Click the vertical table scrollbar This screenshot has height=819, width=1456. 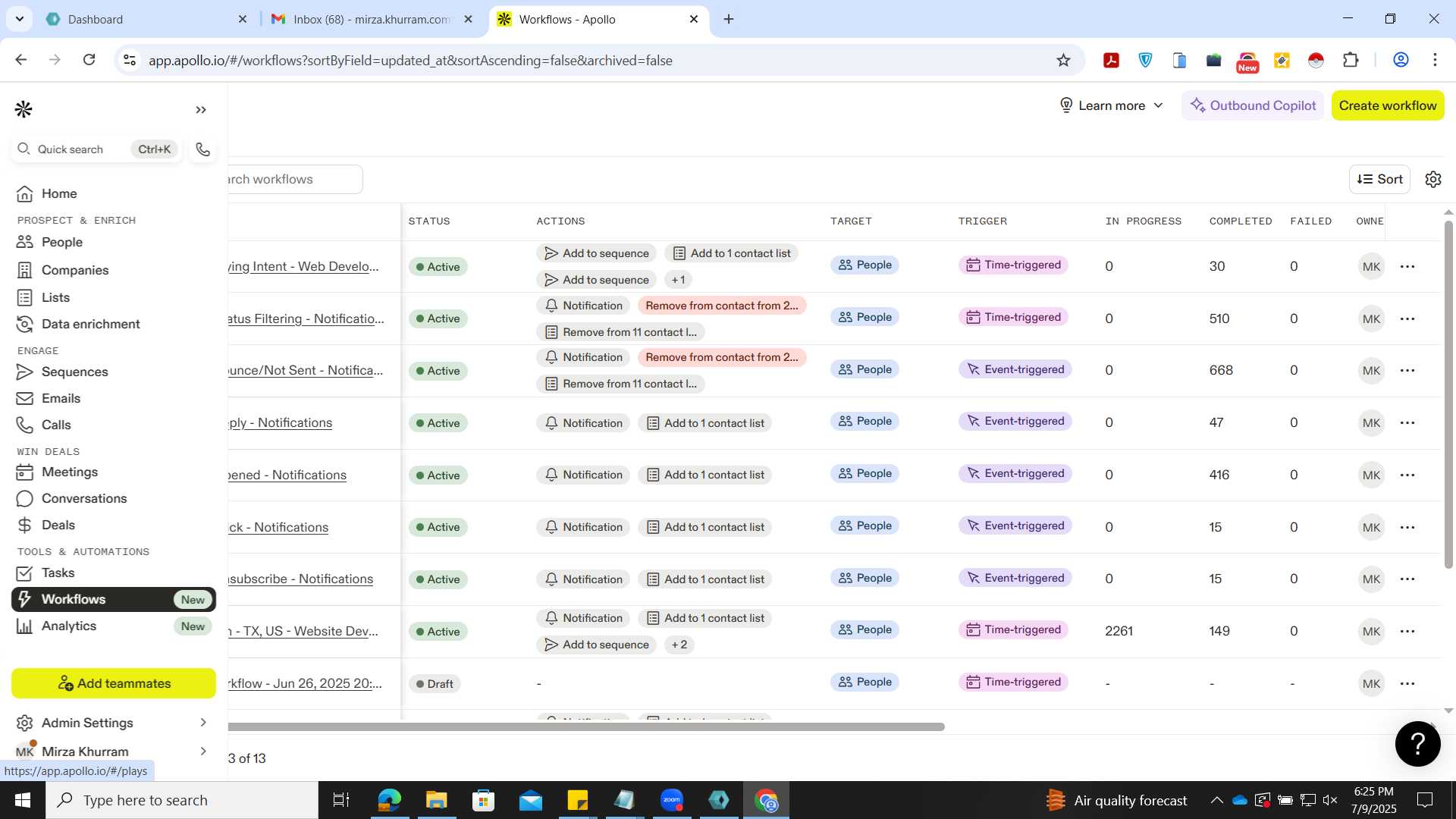click(x=1448, y=394)
